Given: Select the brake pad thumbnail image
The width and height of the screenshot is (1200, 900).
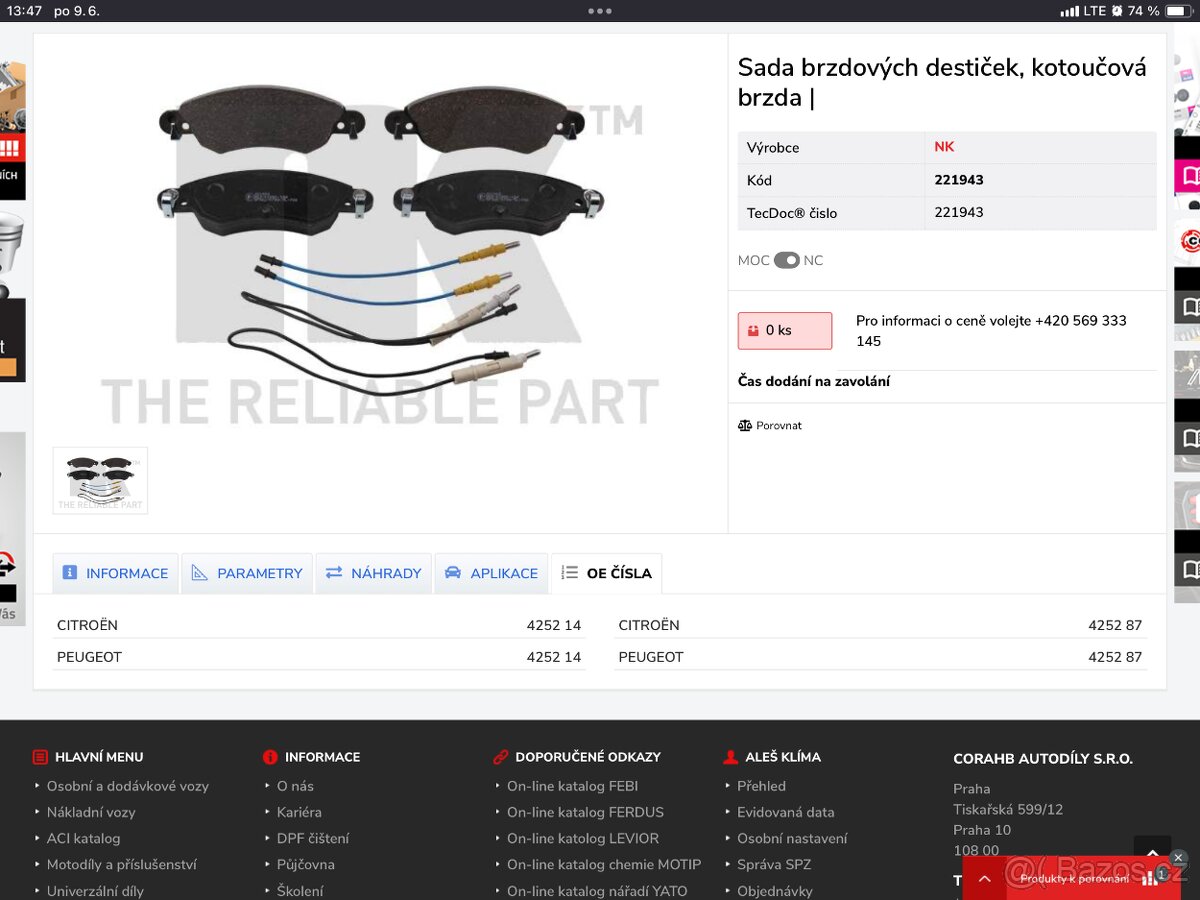Looking at the screenshot, I should tap(100, 480).
